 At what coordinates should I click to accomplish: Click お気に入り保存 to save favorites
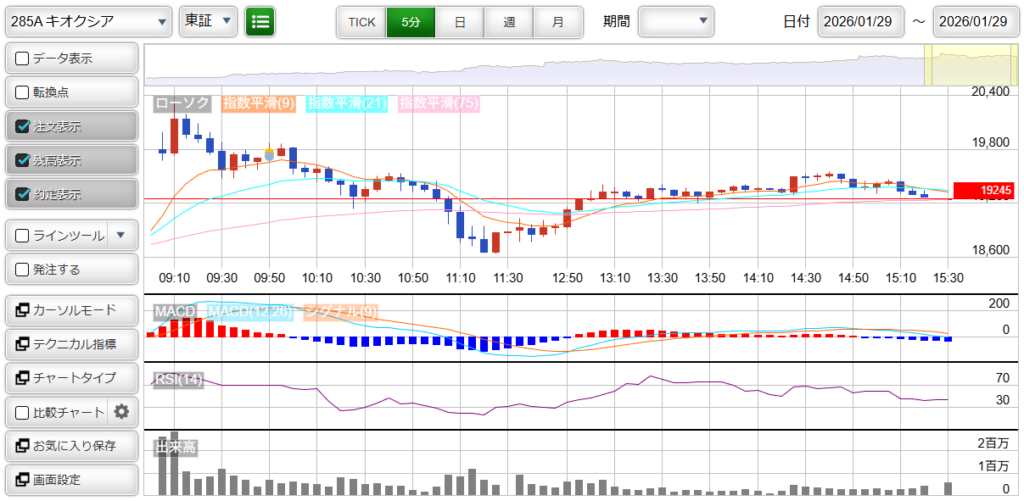[x=70, y=445]
